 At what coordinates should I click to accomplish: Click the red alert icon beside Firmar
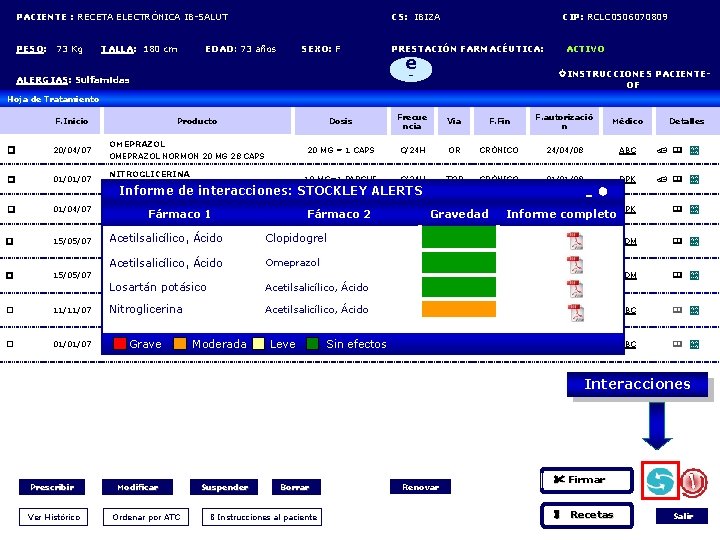(694, 483)
